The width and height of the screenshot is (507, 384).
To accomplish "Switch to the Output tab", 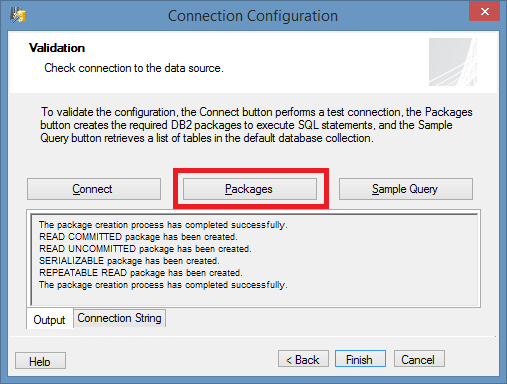I will point(49,320).
